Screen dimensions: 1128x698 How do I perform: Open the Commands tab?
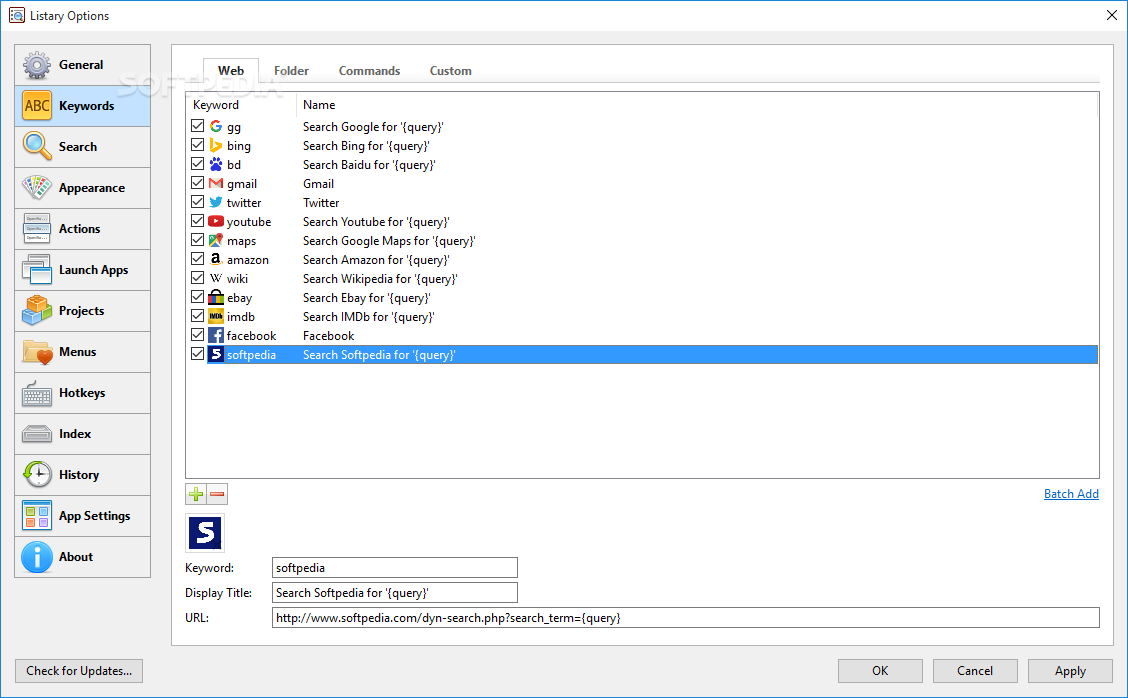point(369,71)
